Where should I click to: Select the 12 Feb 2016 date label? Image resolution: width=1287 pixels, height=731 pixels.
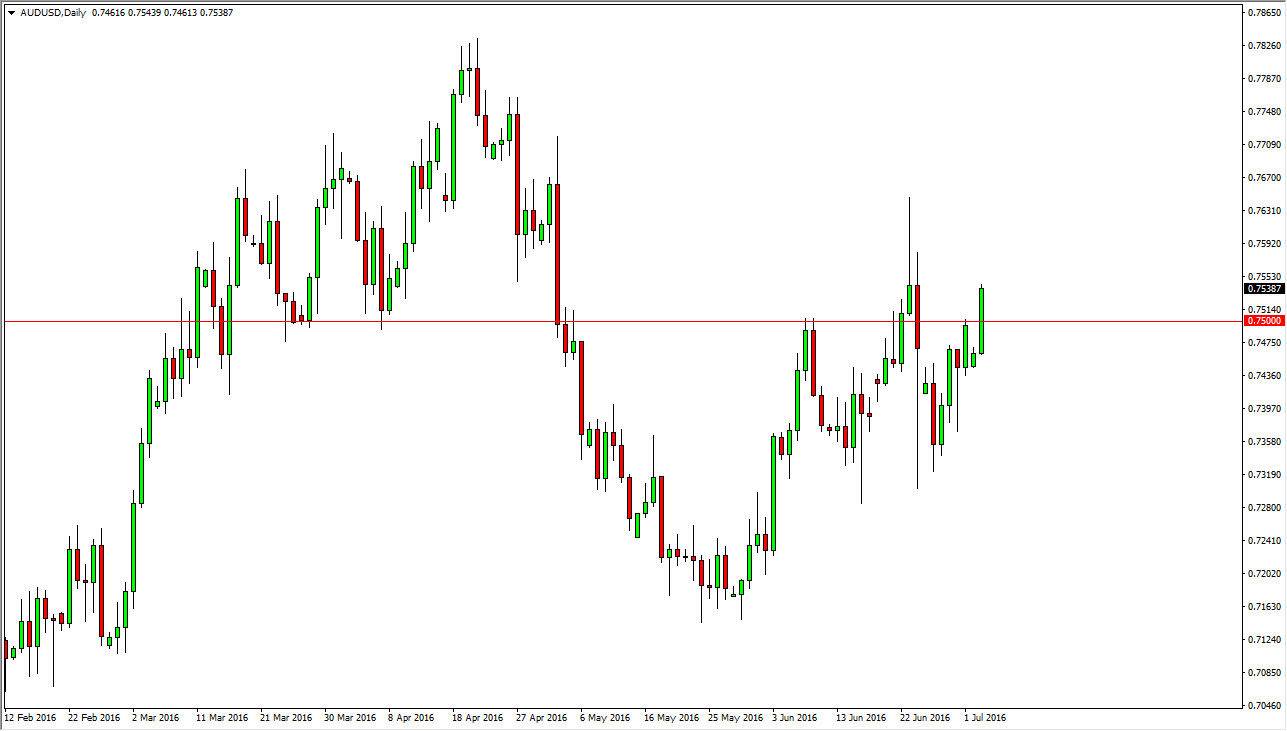tap(31, 718)
